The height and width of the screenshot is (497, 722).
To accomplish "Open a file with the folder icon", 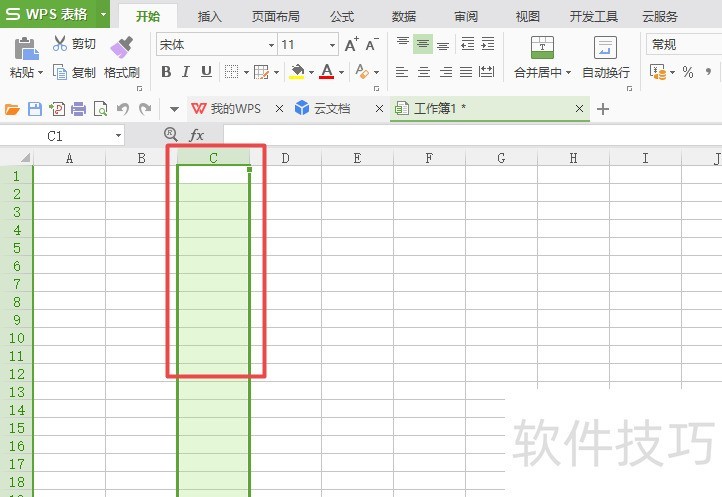I will (x=12, y=109).
